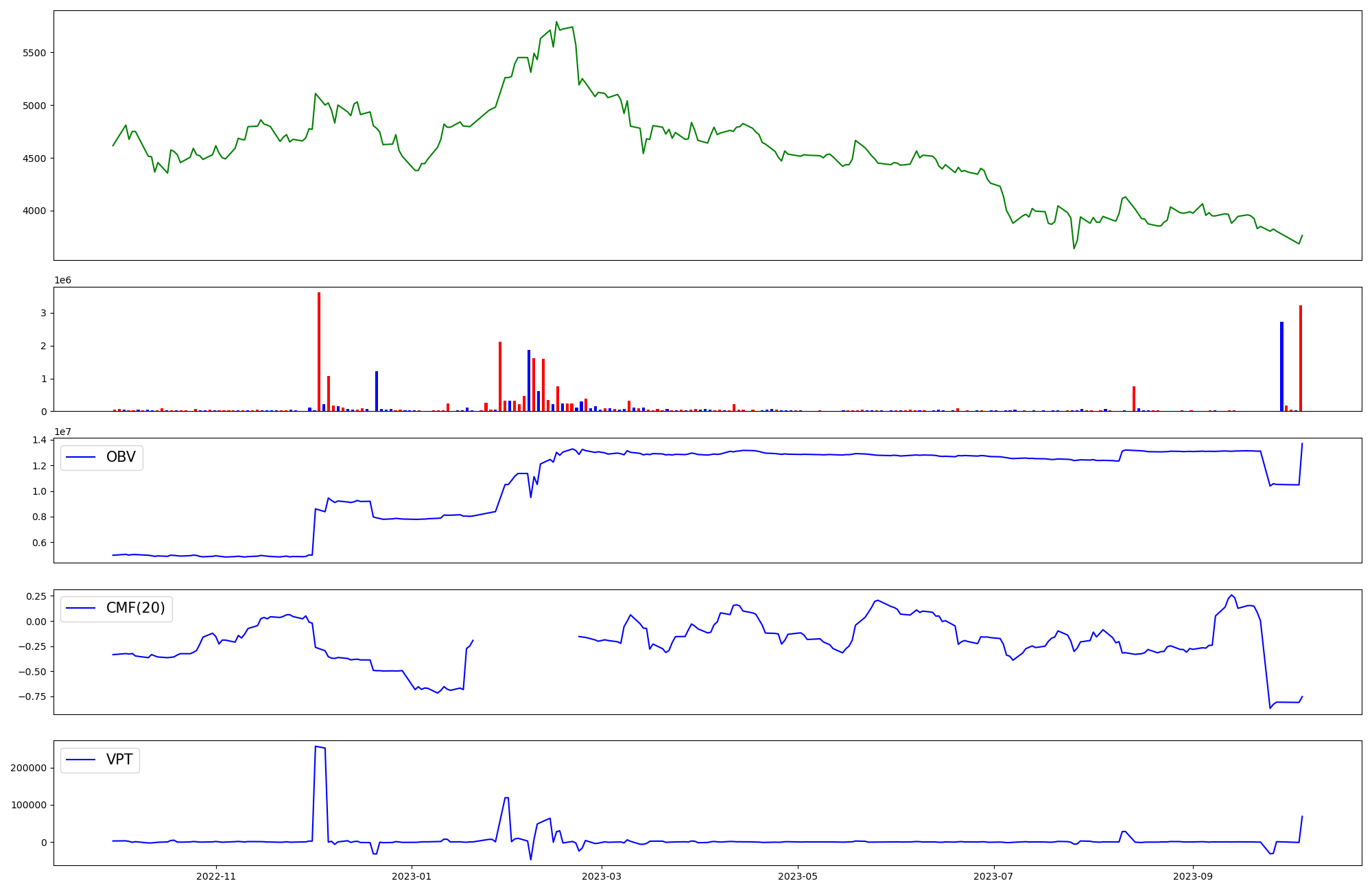Click the 2023-03 x-axis date label
Screen dimensions: 1372x892
602,876
